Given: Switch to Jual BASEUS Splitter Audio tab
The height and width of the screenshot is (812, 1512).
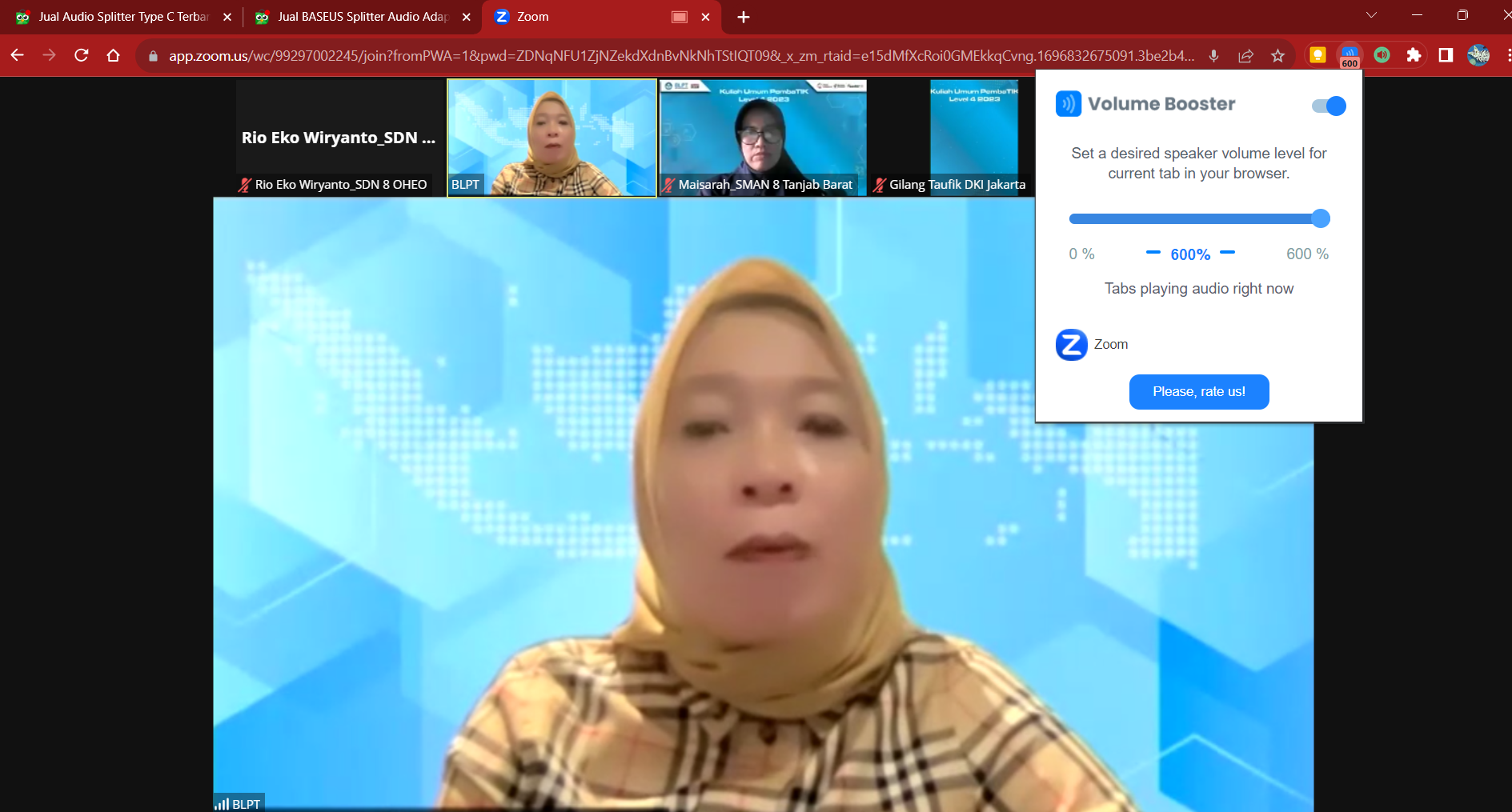Looking at the screenshot, I should click(362, 17).
